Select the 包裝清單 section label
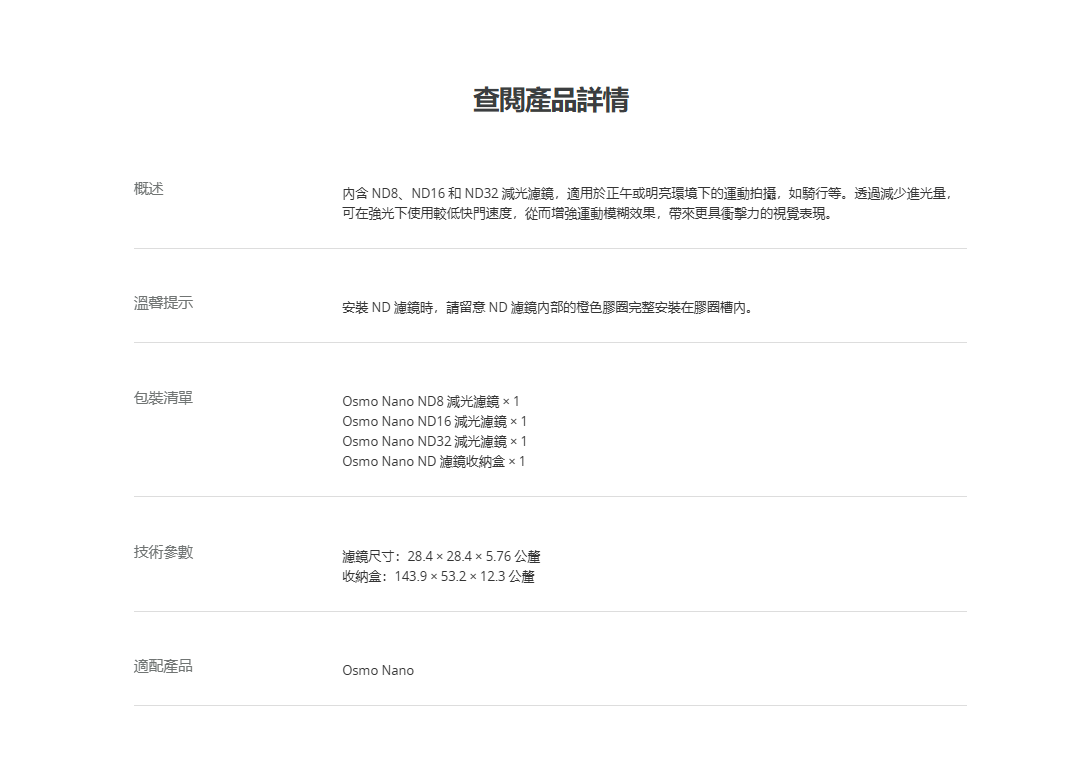Viewport: 1087px width, 761px height. tap(163, 398)
